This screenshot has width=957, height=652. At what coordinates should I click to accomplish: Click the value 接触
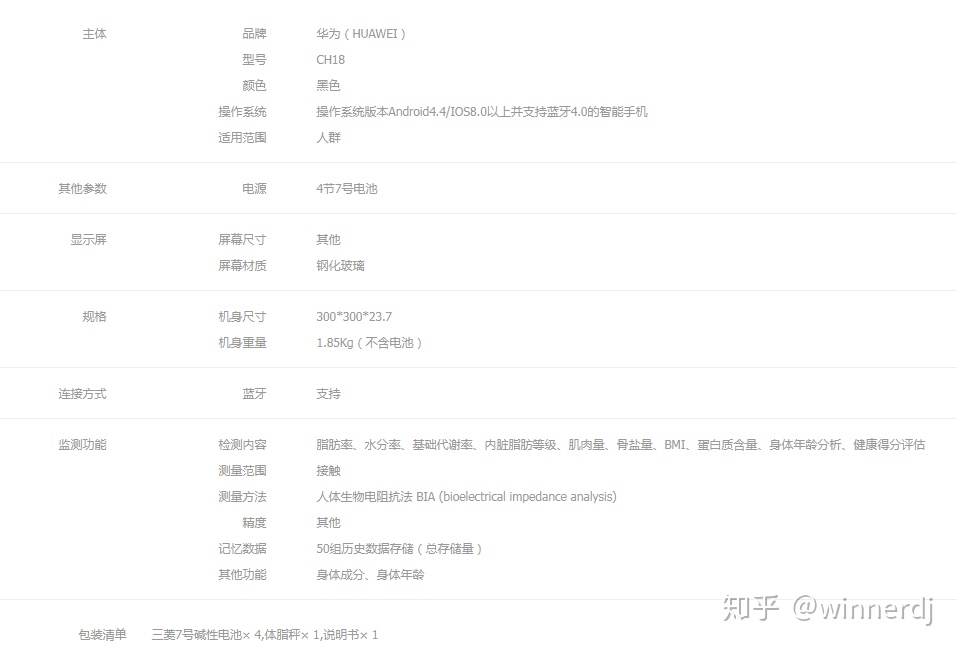click(328, 471)
